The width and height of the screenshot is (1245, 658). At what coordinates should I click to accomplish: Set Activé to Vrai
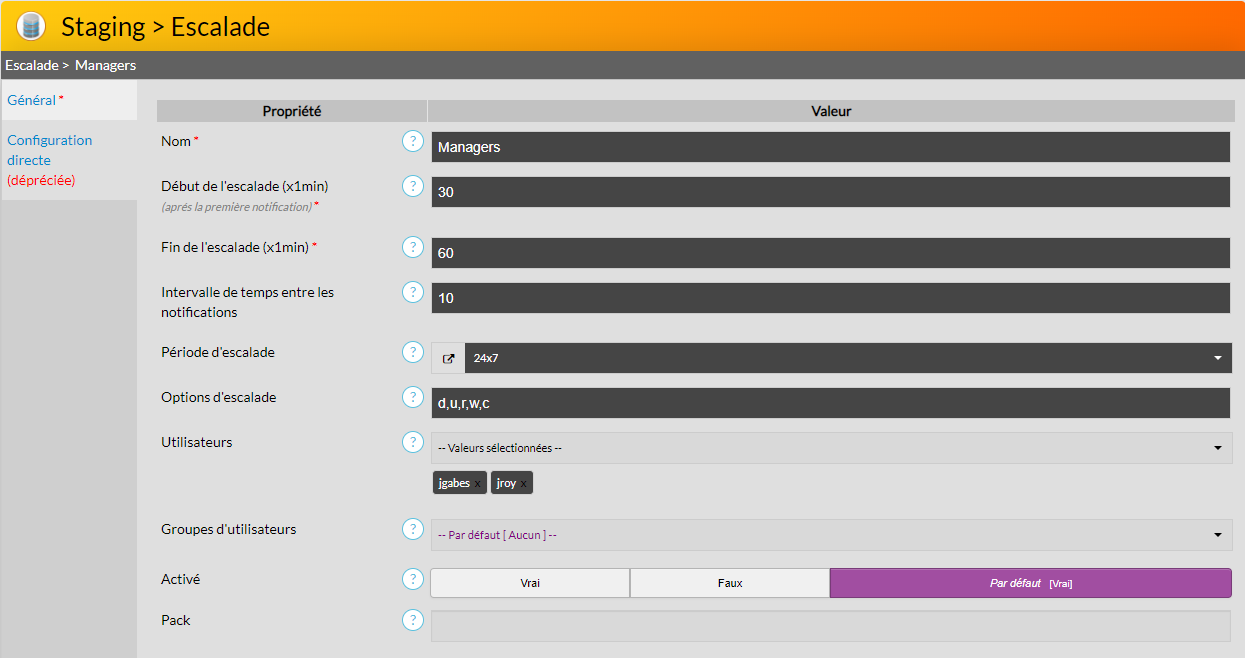click(530, 583)
